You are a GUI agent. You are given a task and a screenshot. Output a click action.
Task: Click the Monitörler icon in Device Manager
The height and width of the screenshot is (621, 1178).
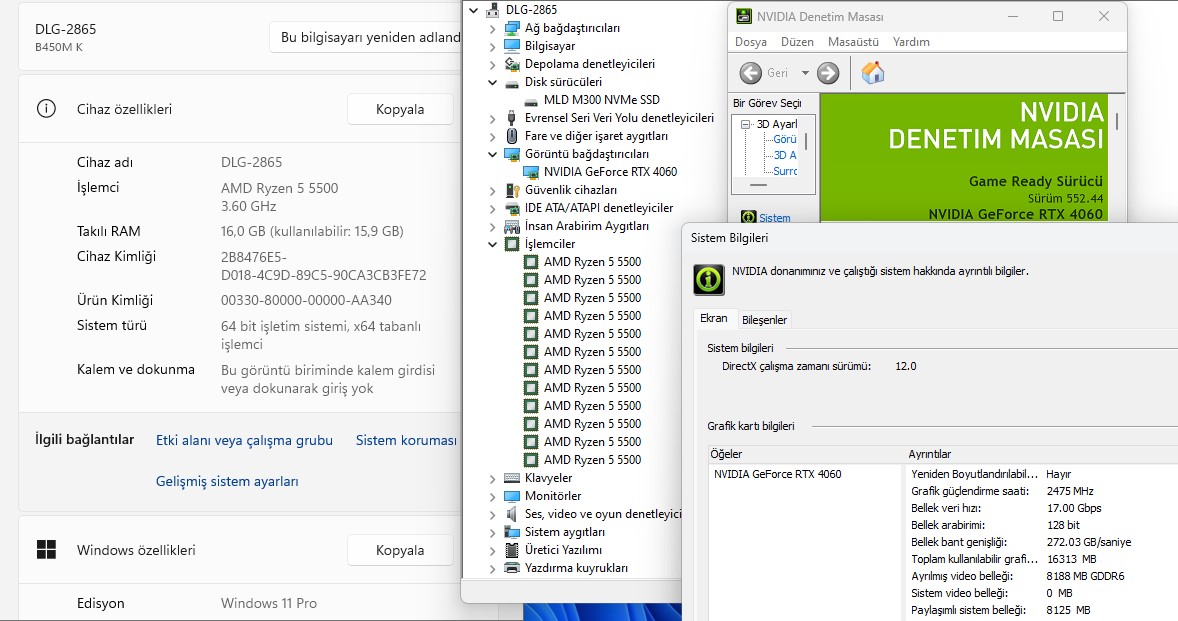(512, 496)
